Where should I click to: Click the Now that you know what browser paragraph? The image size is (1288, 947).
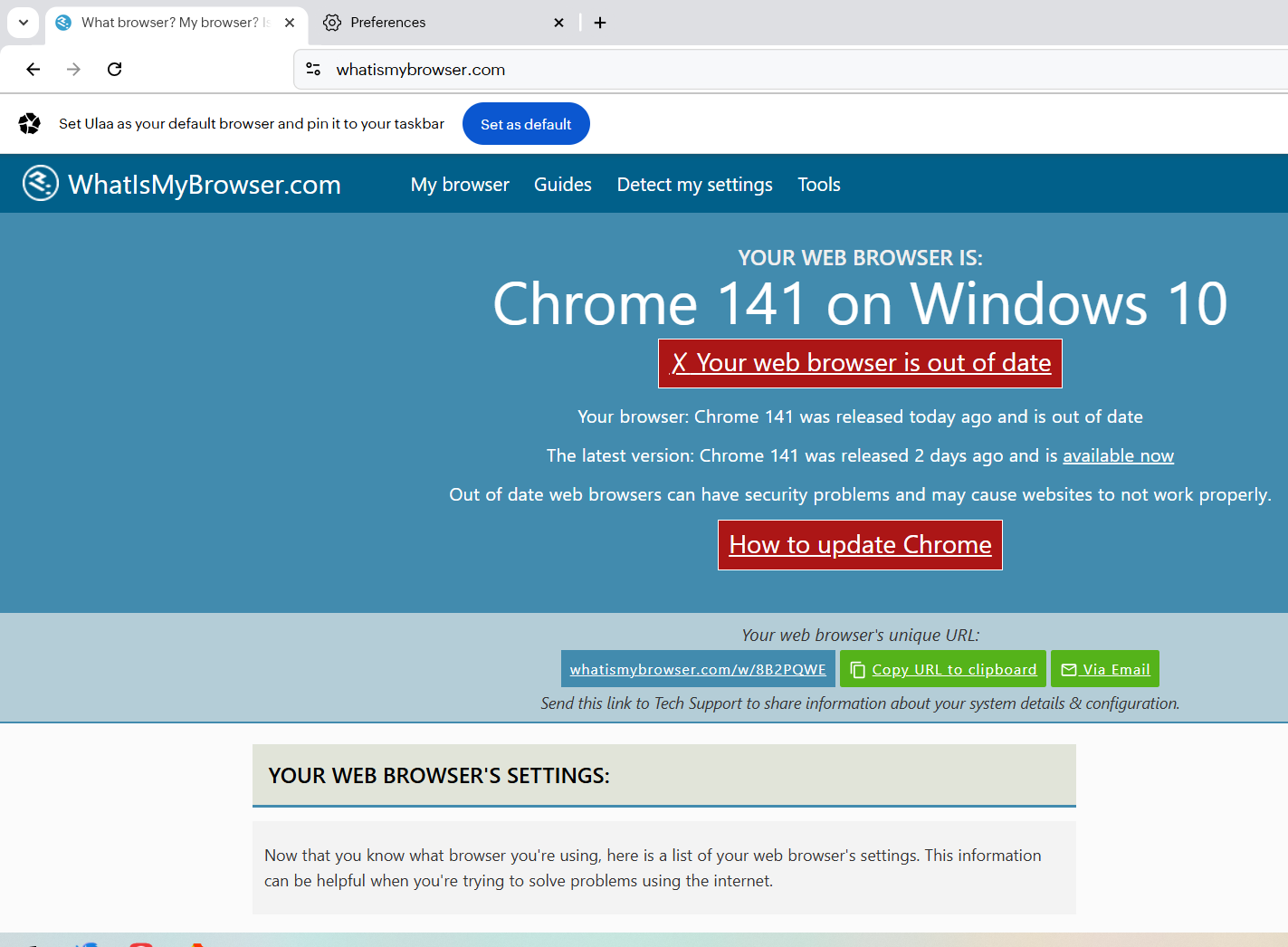point(653,868)
